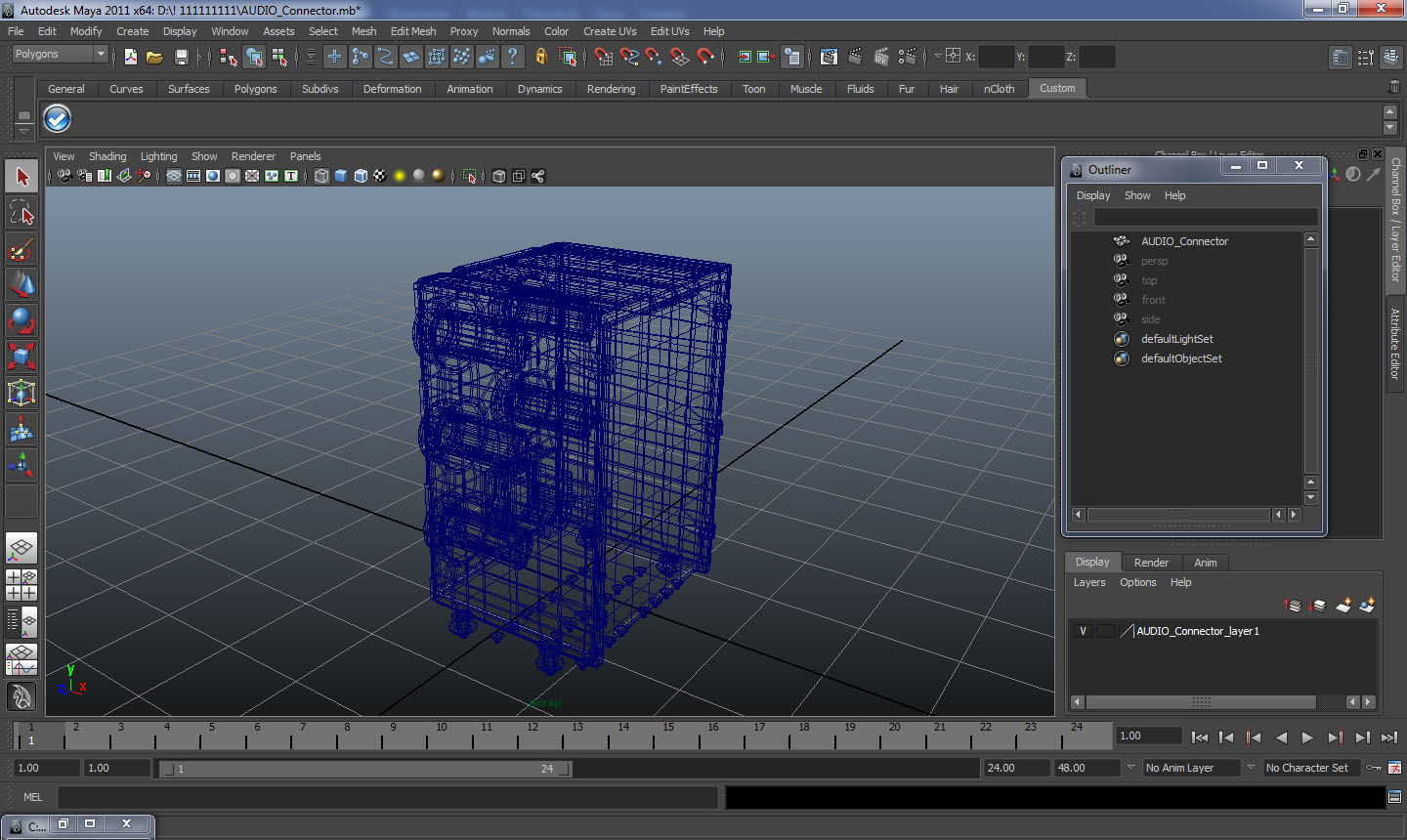Switch to the Polygons shelf tab
The image size is (1407, 840).
[255, 89]
